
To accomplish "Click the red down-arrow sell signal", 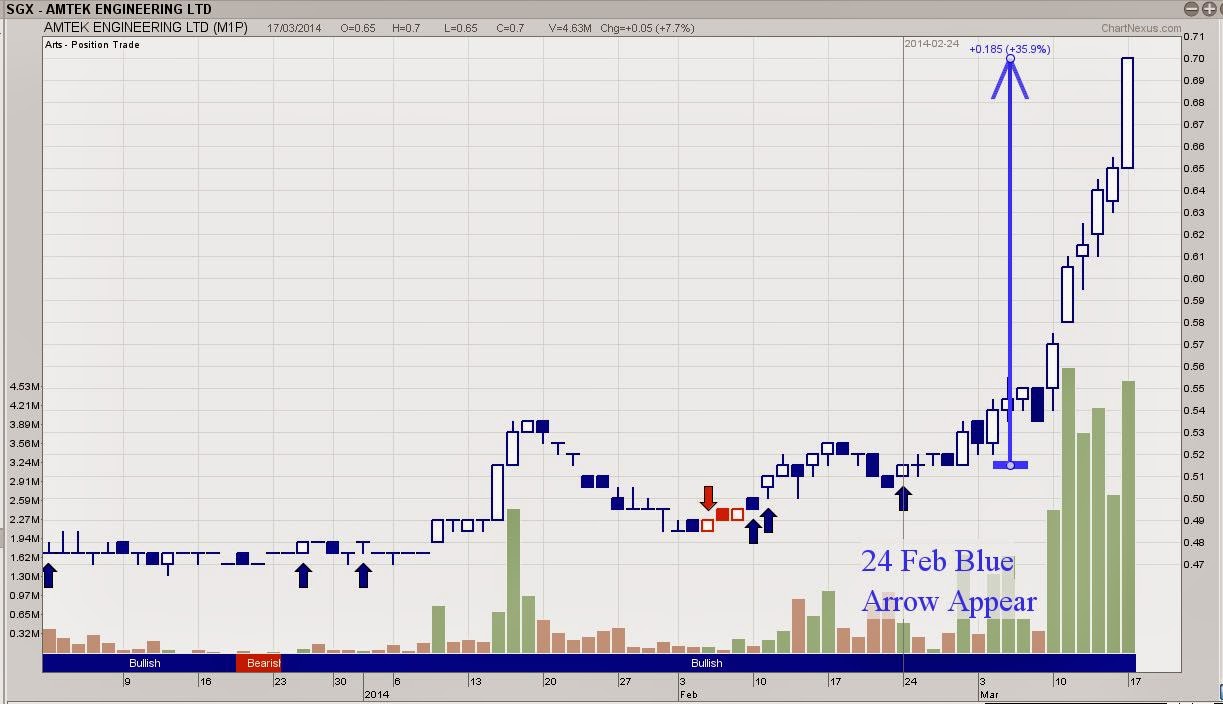I will [x=708, y=498].
